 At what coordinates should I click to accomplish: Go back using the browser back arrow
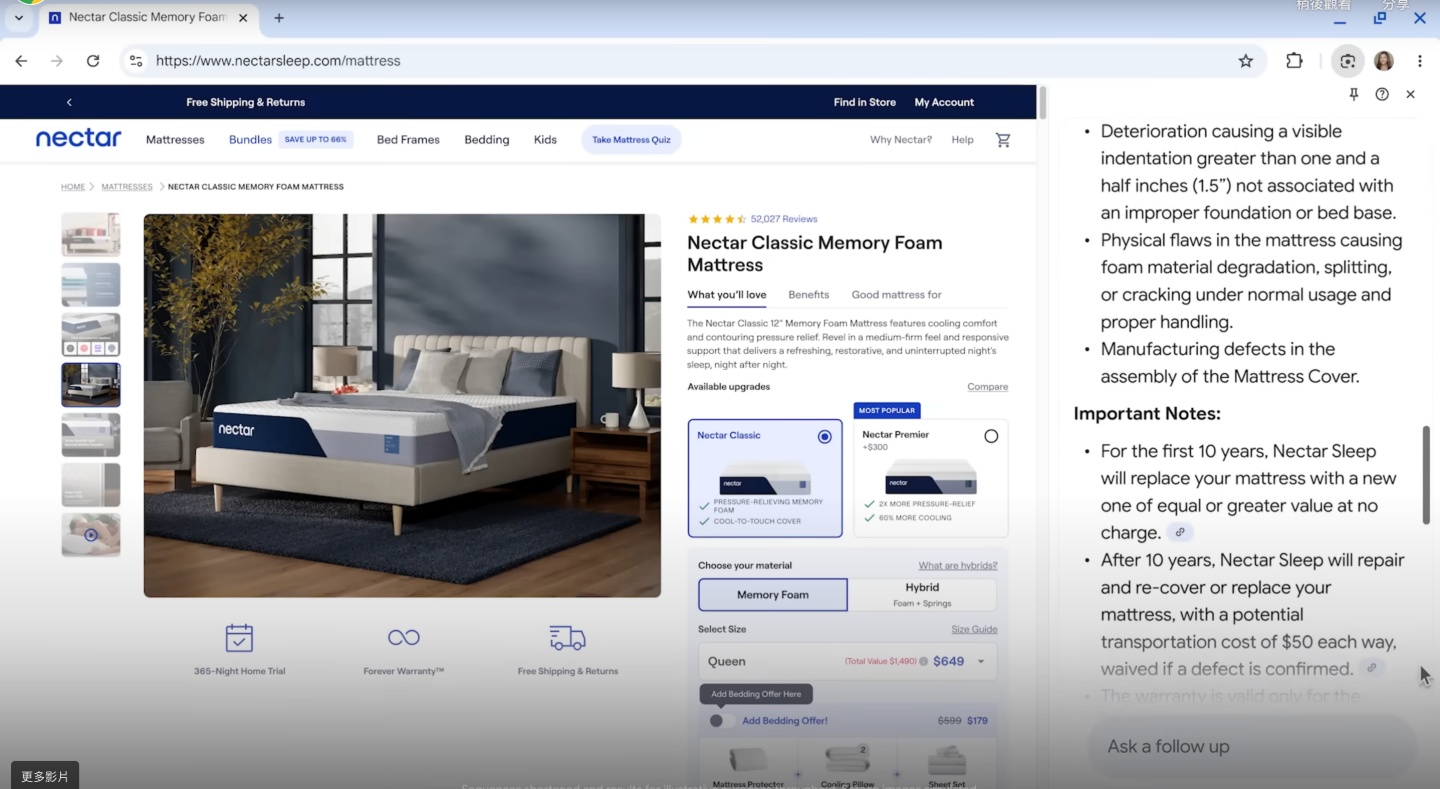(x=21, y=61)
